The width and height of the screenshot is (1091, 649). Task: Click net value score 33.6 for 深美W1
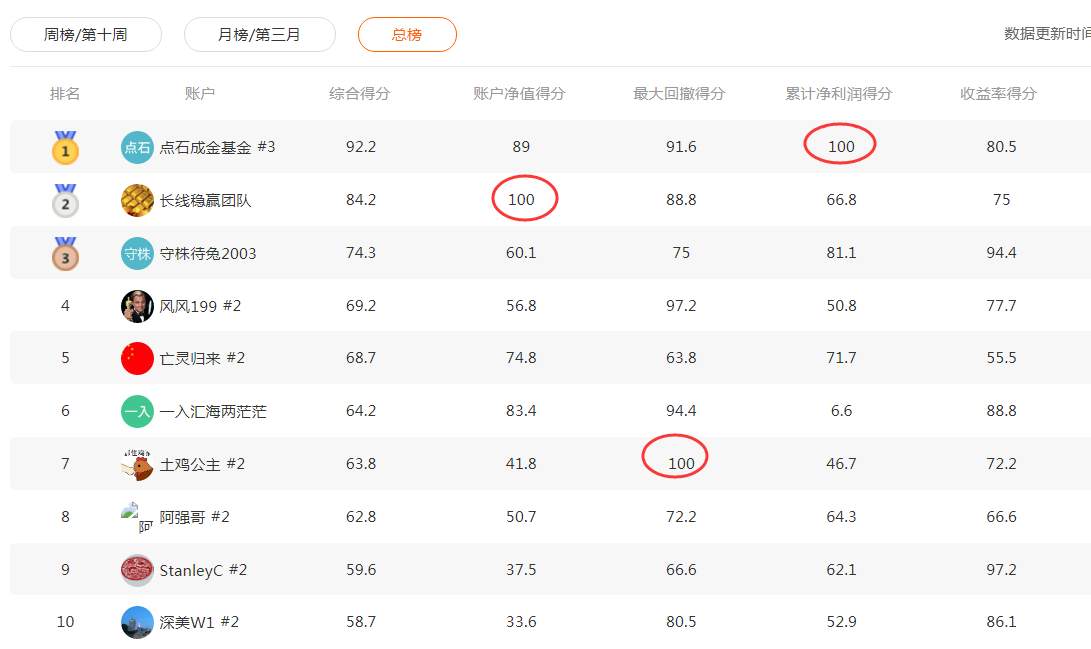(x=521, y=621)
